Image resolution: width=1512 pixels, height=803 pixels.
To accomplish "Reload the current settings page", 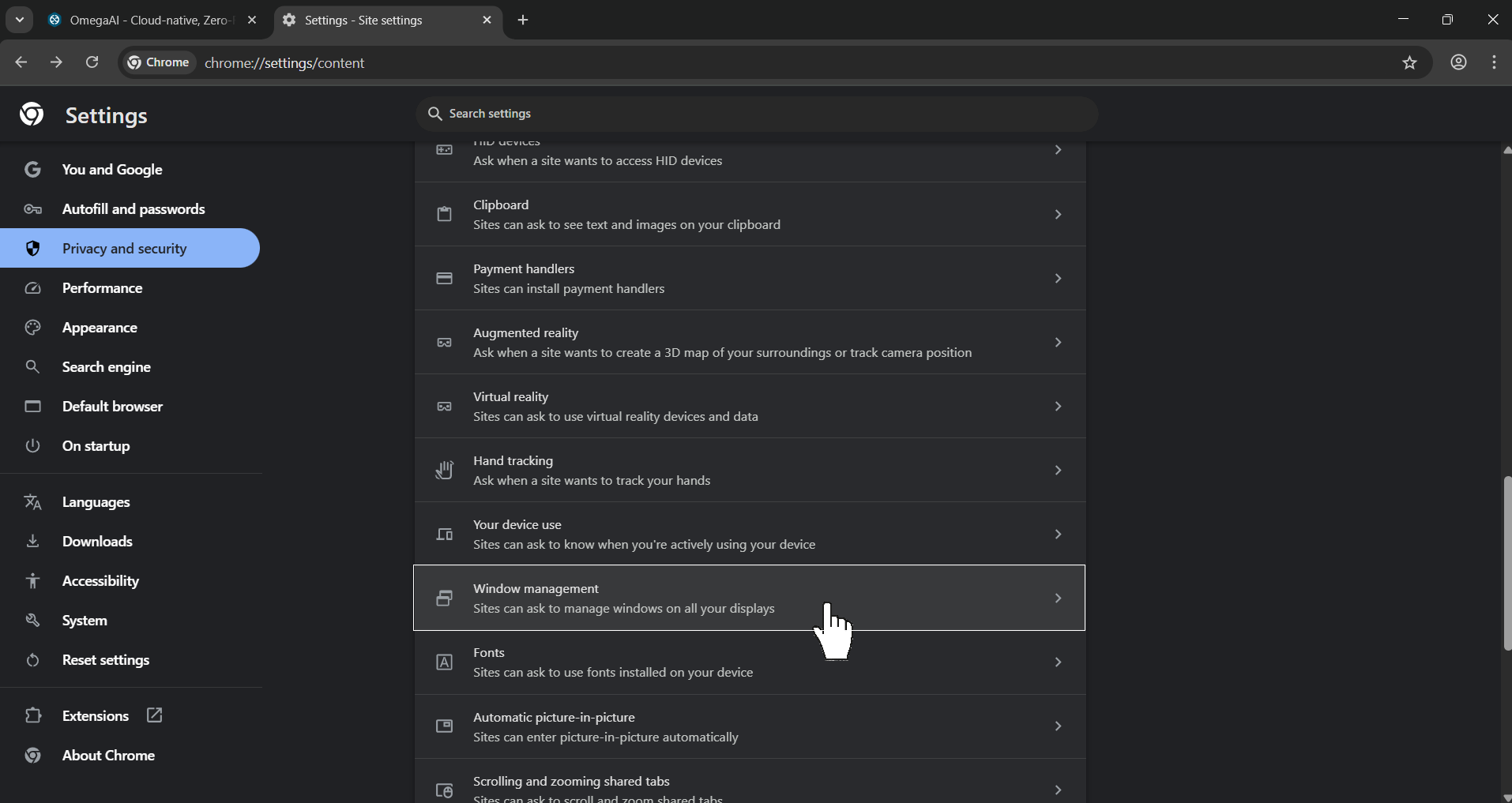I will coord(92,62).
